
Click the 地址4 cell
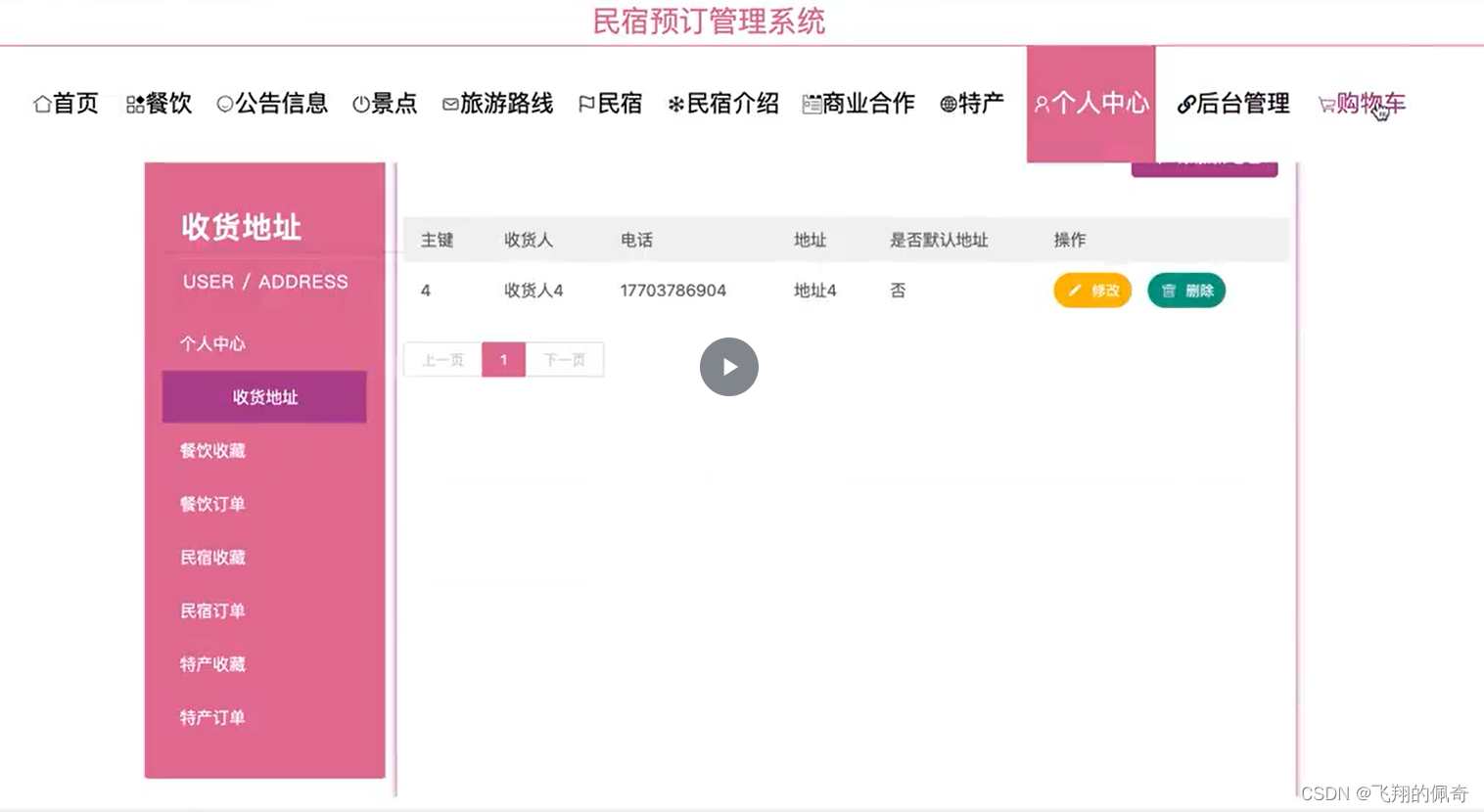815,291
